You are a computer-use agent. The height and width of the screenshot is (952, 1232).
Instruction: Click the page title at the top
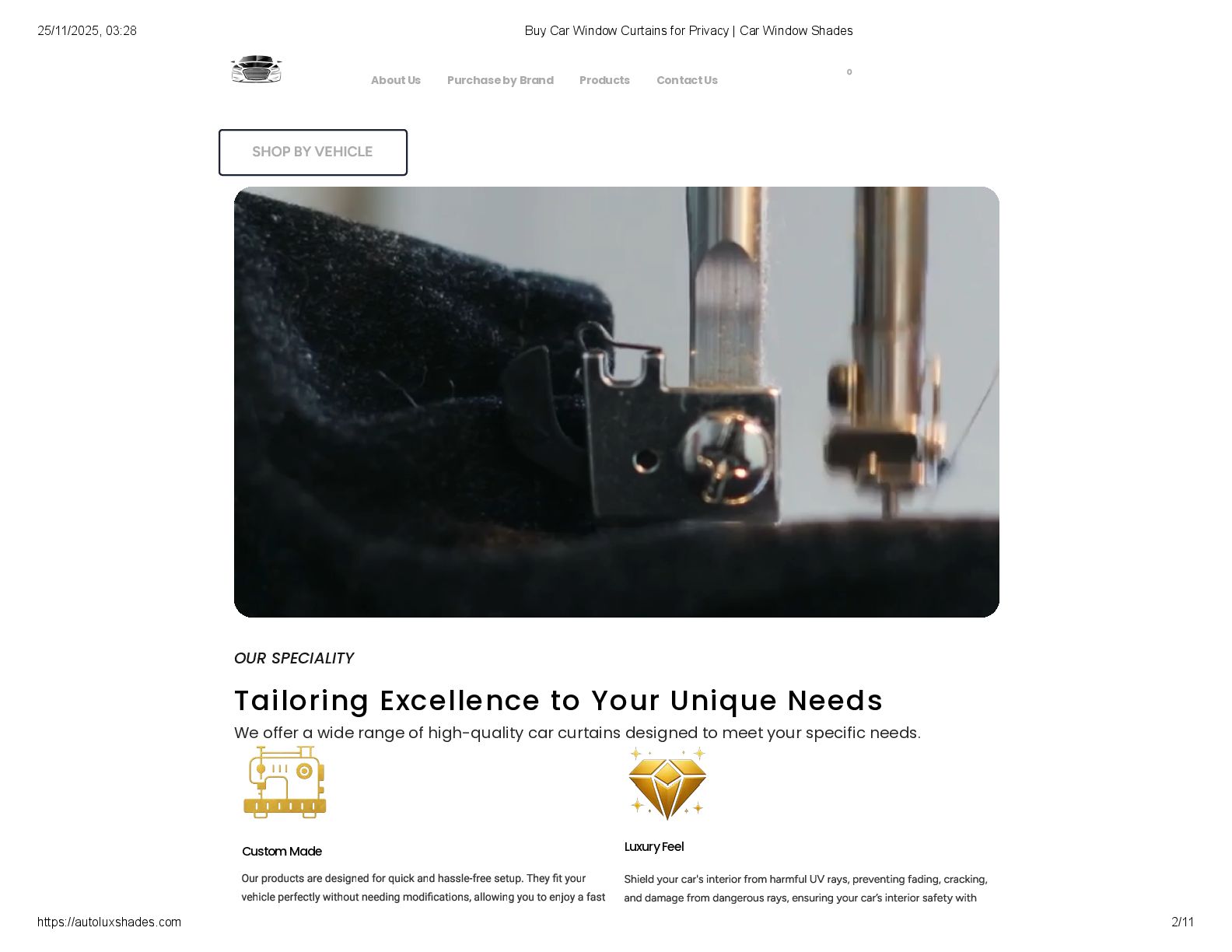click(688, 30)
